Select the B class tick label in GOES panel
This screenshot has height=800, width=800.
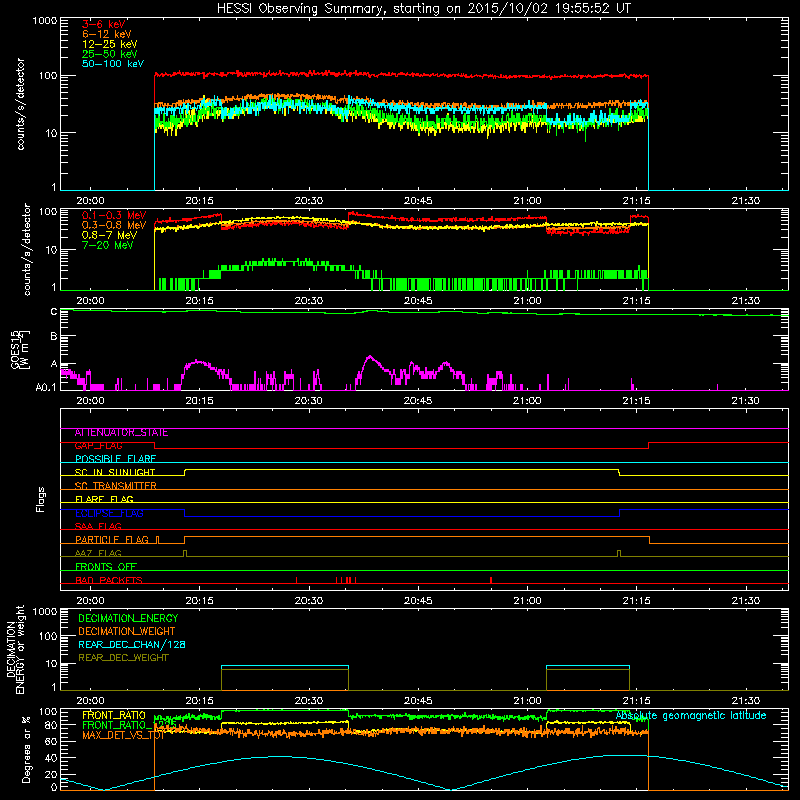pos(54,337)
